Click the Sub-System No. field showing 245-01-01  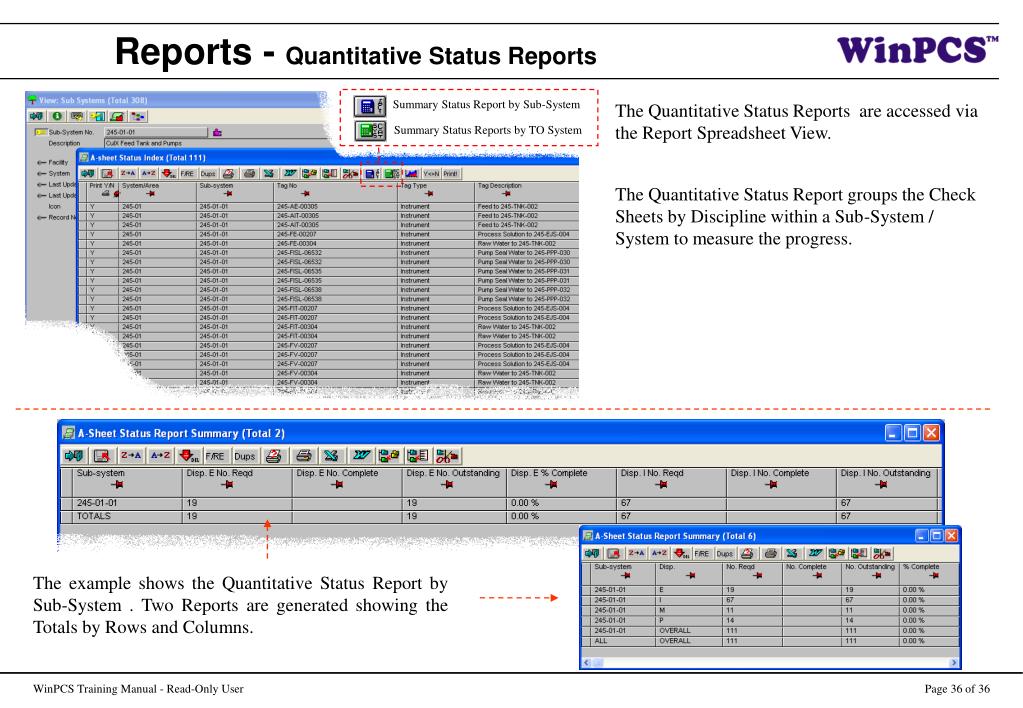point(156,132)
